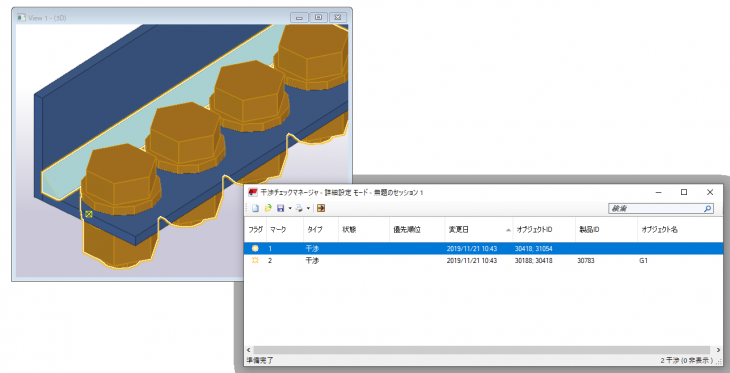Click the flag icon of clash row 1
The height and width of the screenshot is (373, 730).
(x=255, y=249)
